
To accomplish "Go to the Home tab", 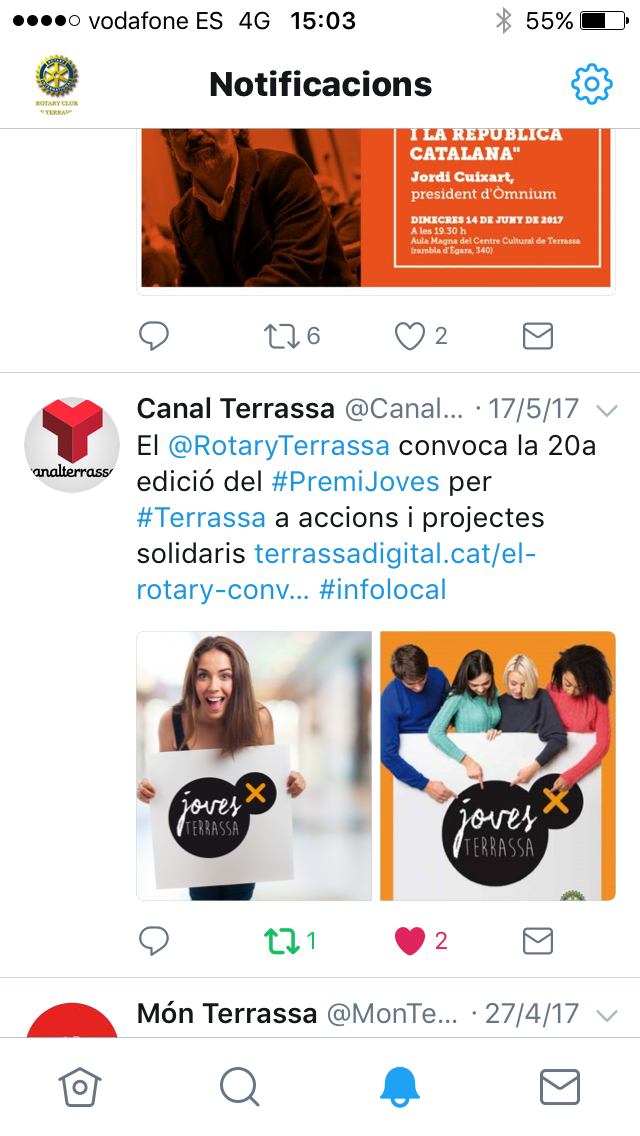I will coord(80,1087).
